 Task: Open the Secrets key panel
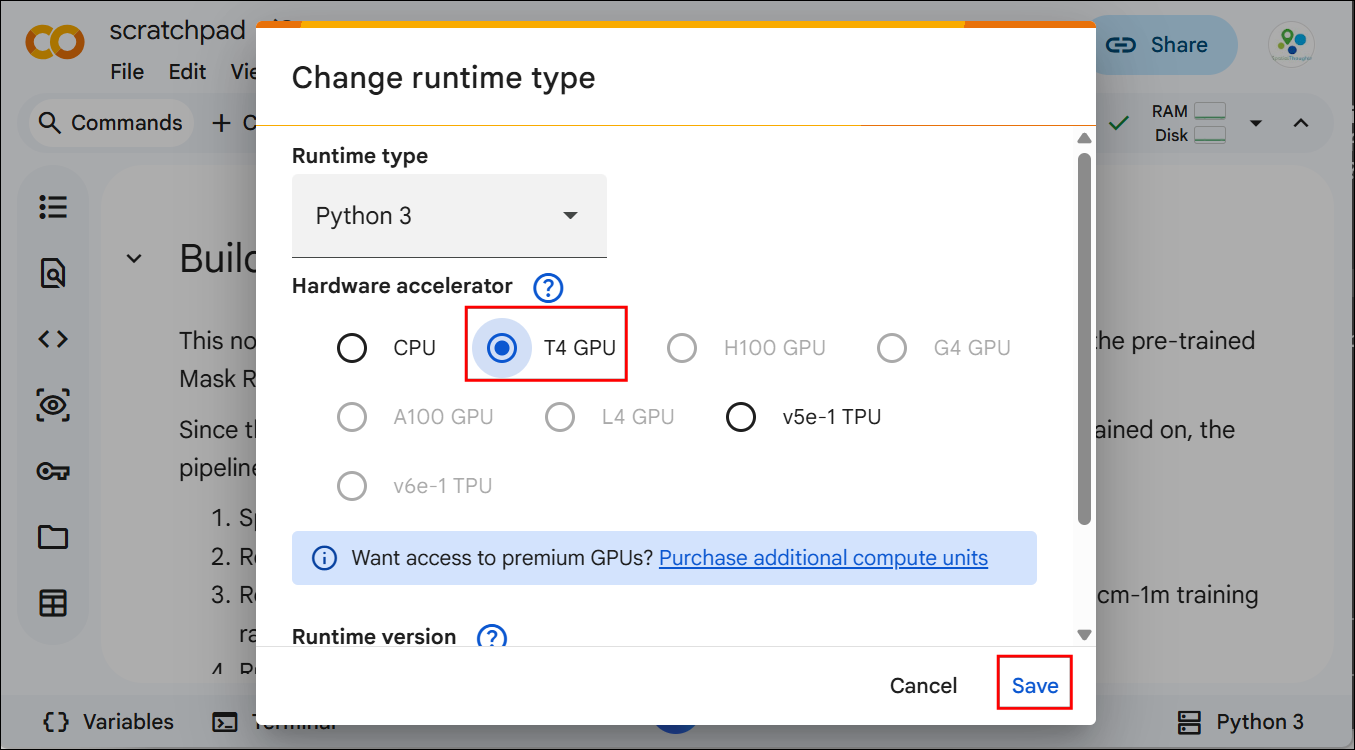53,471
